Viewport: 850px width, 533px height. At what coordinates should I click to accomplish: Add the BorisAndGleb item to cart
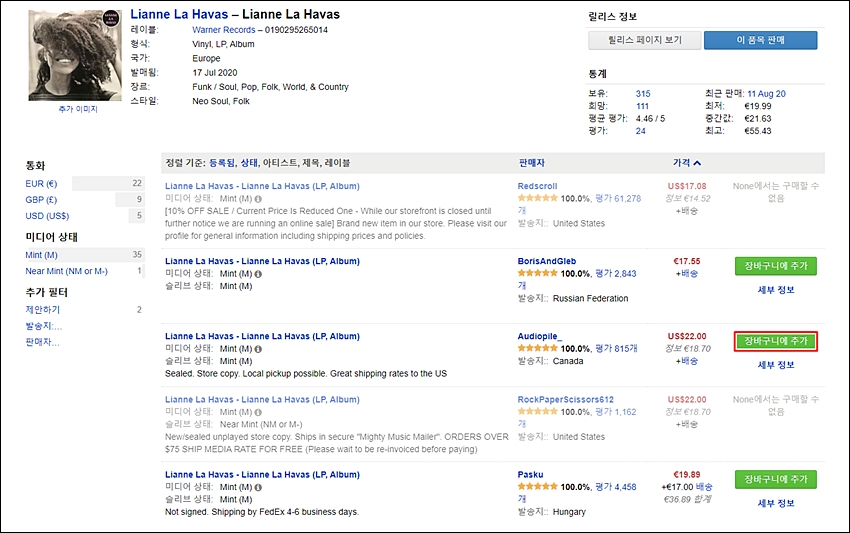pyautogui.click(x=776, y=266)
